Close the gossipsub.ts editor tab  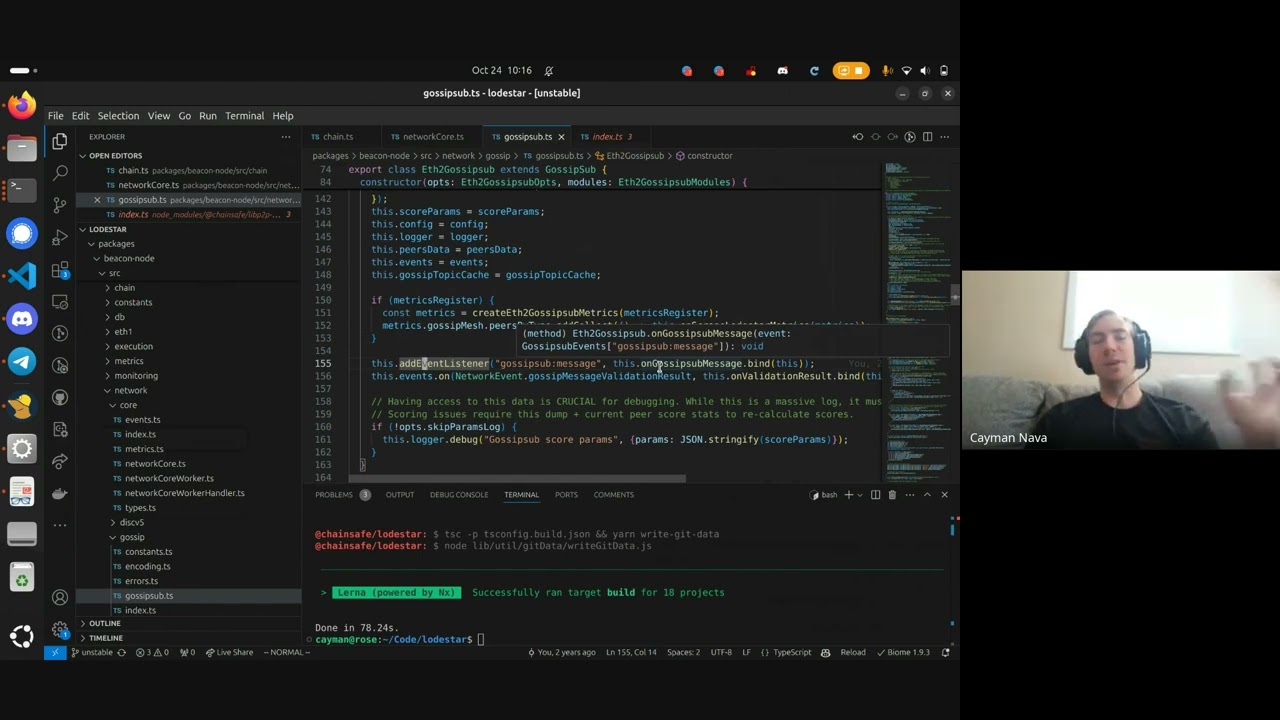click(561, 136)
